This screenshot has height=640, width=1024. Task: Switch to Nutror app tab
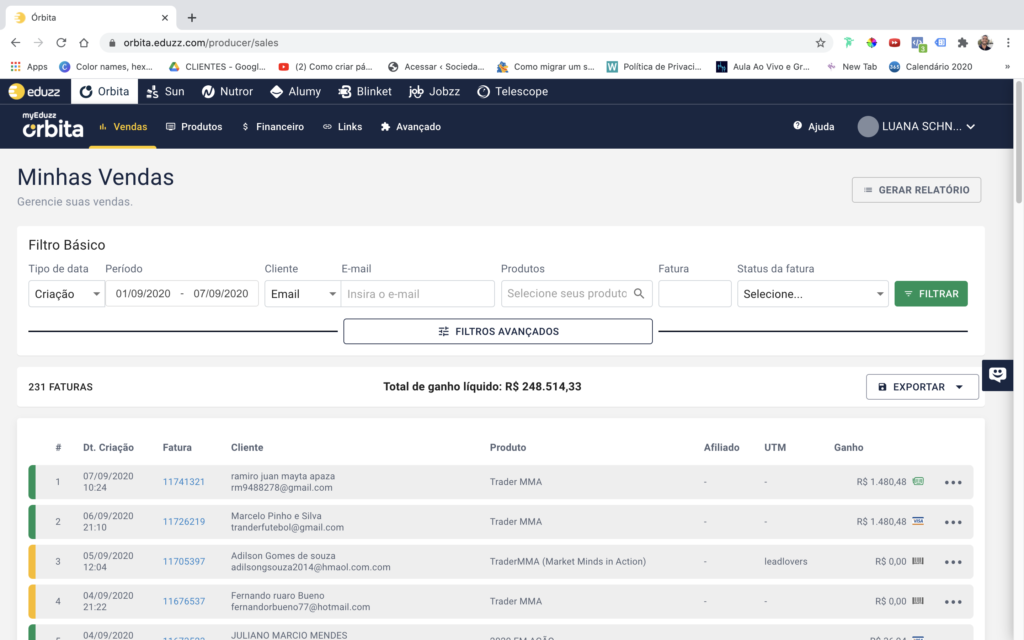pyautogui.click(x=227, y=91)
